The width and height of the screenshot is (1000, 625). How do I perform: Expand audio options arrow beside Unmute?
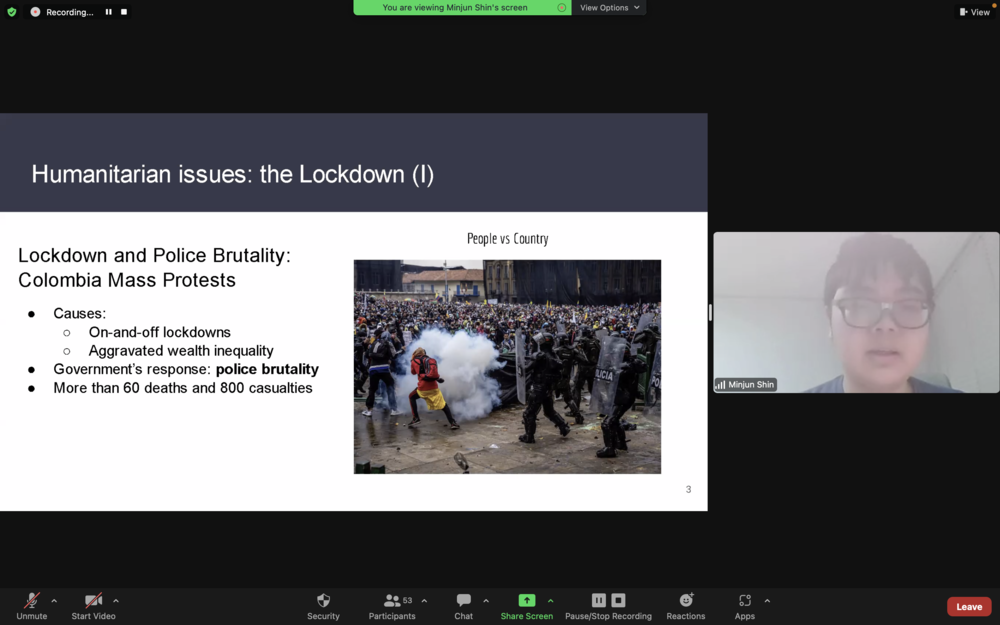54,601
